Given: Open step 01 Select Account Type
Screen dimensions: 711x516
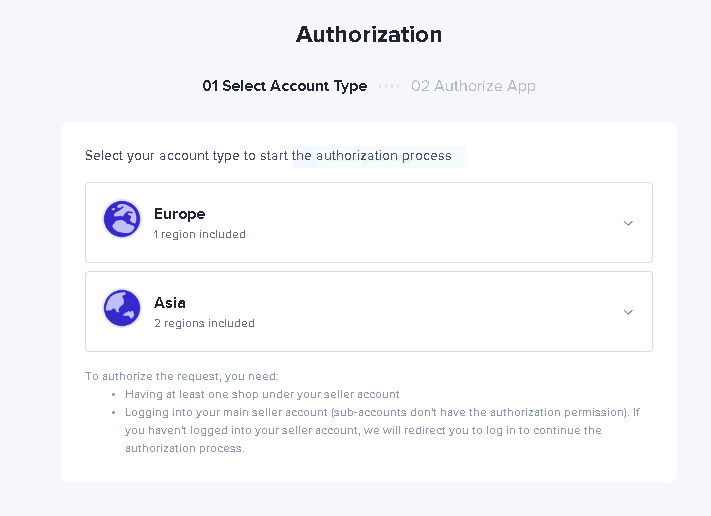Looking at the screenshot, I should pyautogui.click(x=285, y=86).
